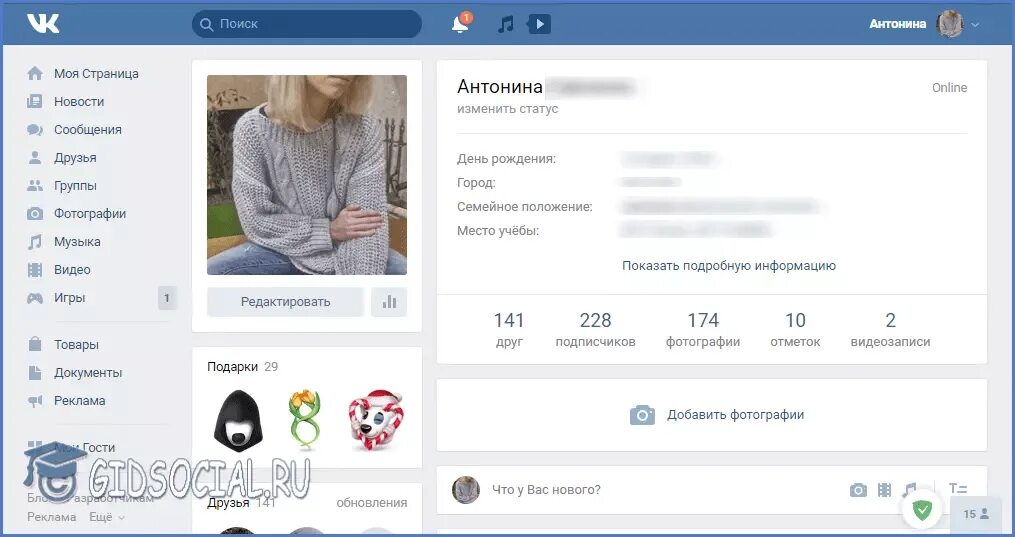1015x537 pixels.
Task: Open Фотографии in the sidebar
Action: [x=90, y=214]
